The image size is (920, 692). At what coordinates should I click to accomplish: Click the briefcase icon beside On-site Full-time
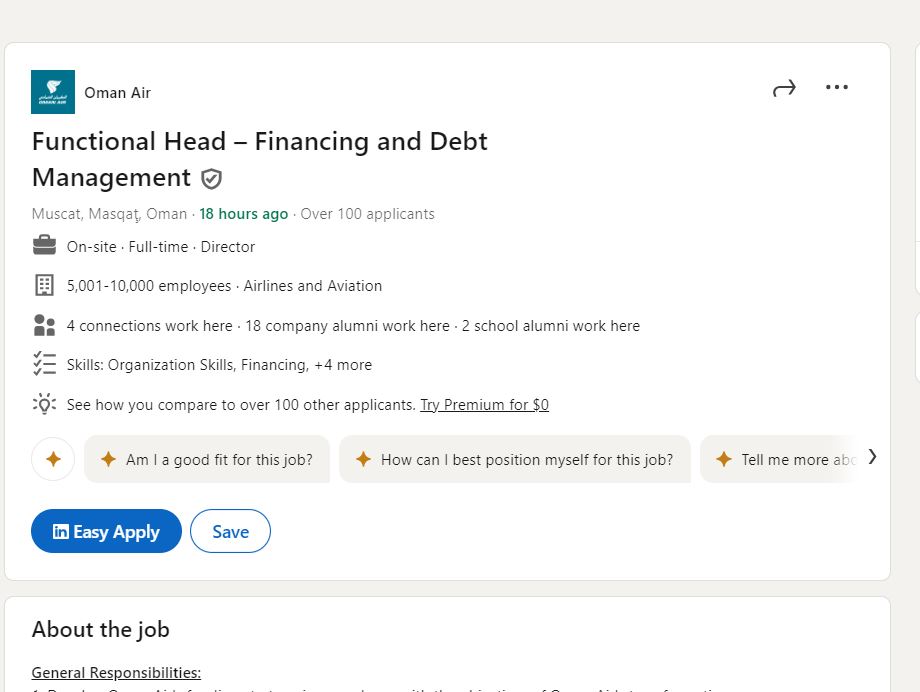(45, 245)
